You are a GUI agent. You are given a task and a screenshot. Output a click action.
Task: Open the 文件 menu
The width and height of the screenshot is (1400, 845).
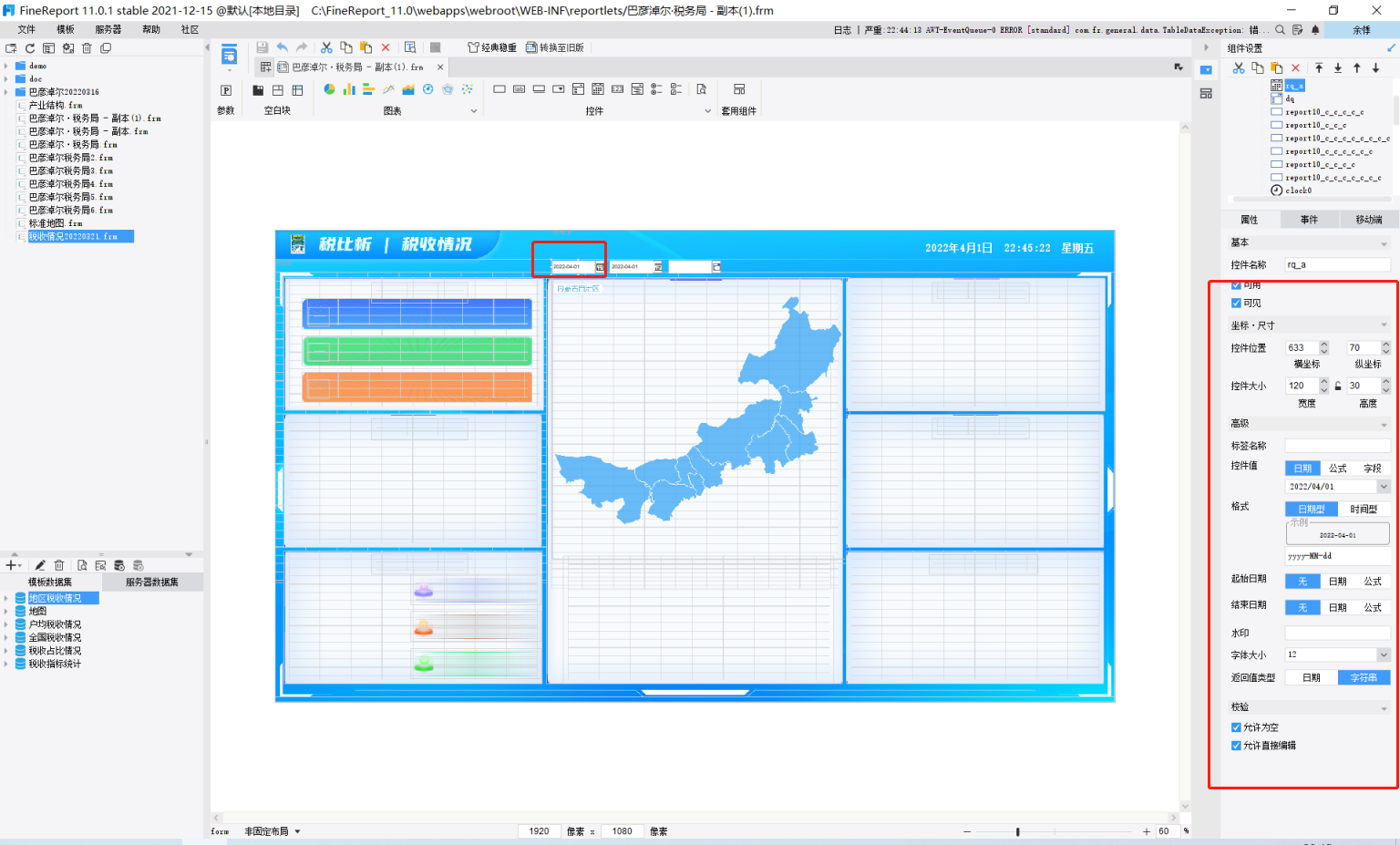[x=26, y=30]
